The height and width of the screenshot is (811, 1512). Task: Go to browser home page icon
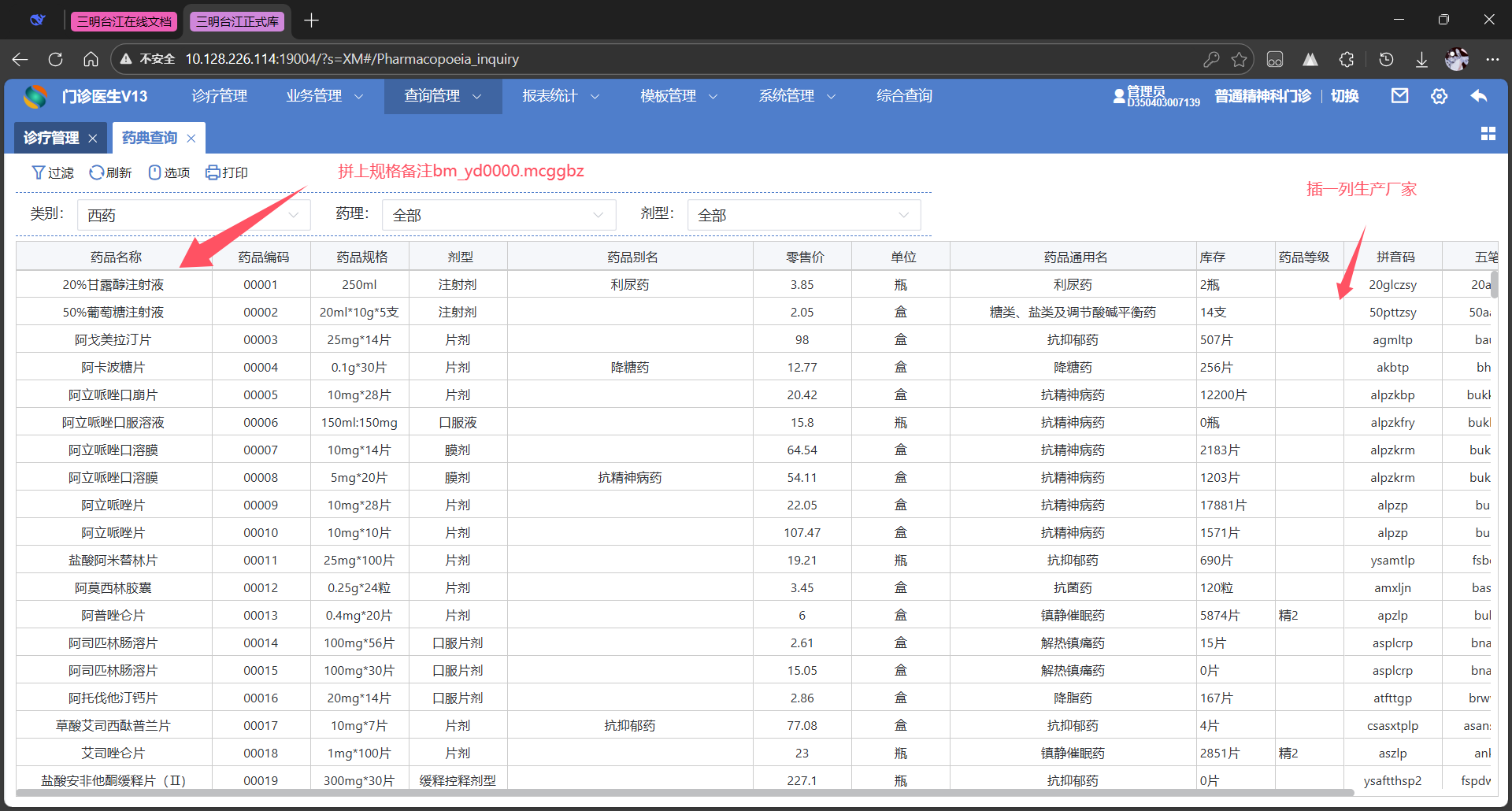[x=91, y=59]
